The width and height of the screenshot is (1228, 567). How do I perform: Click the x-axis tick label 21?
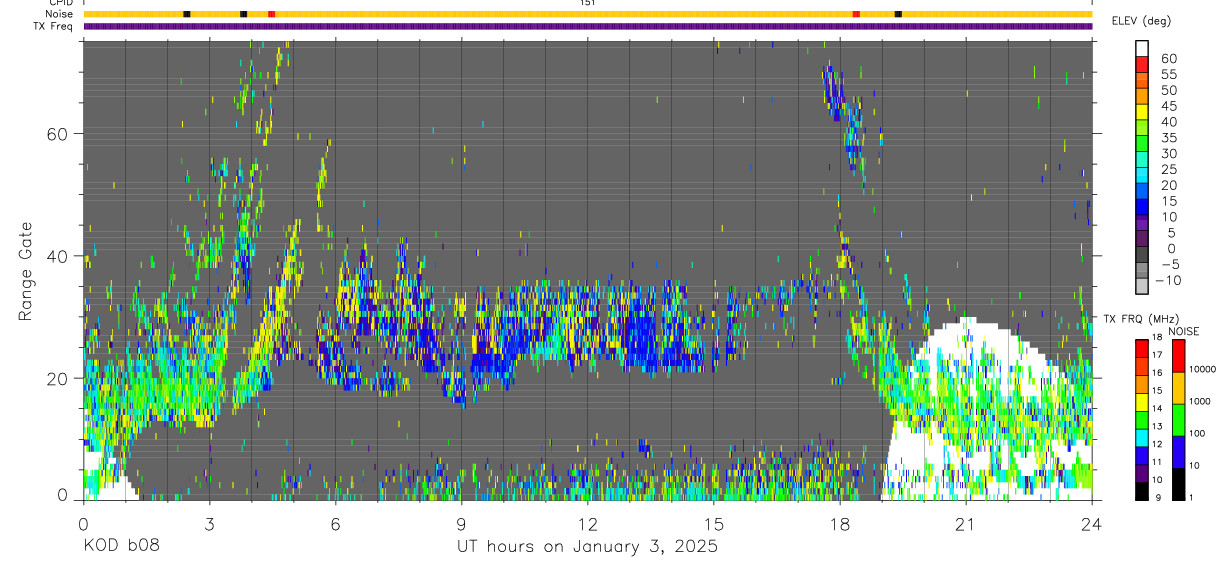pyautogui.click(x=966, y=525)
